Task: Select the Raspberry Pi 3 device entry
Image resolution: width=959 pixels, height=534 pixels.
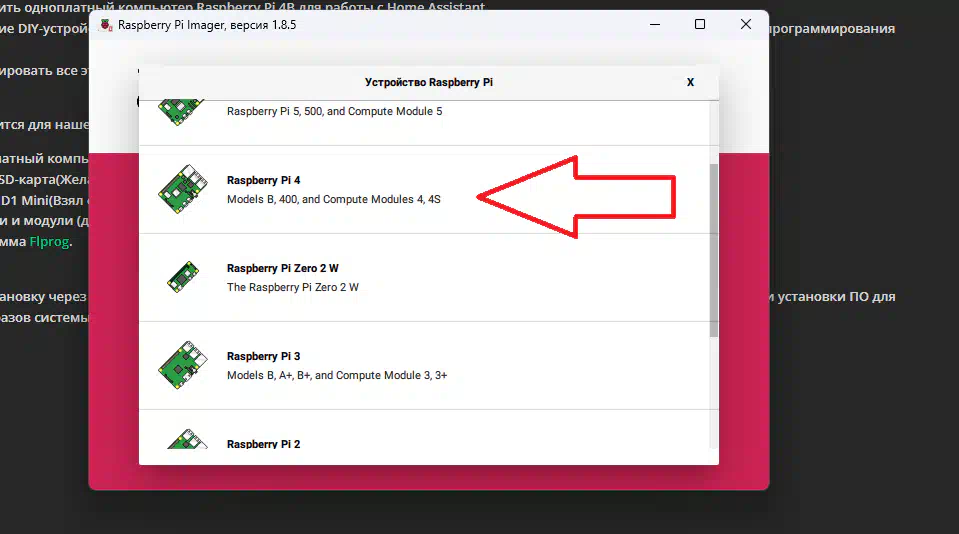Action: coord(424,366)
